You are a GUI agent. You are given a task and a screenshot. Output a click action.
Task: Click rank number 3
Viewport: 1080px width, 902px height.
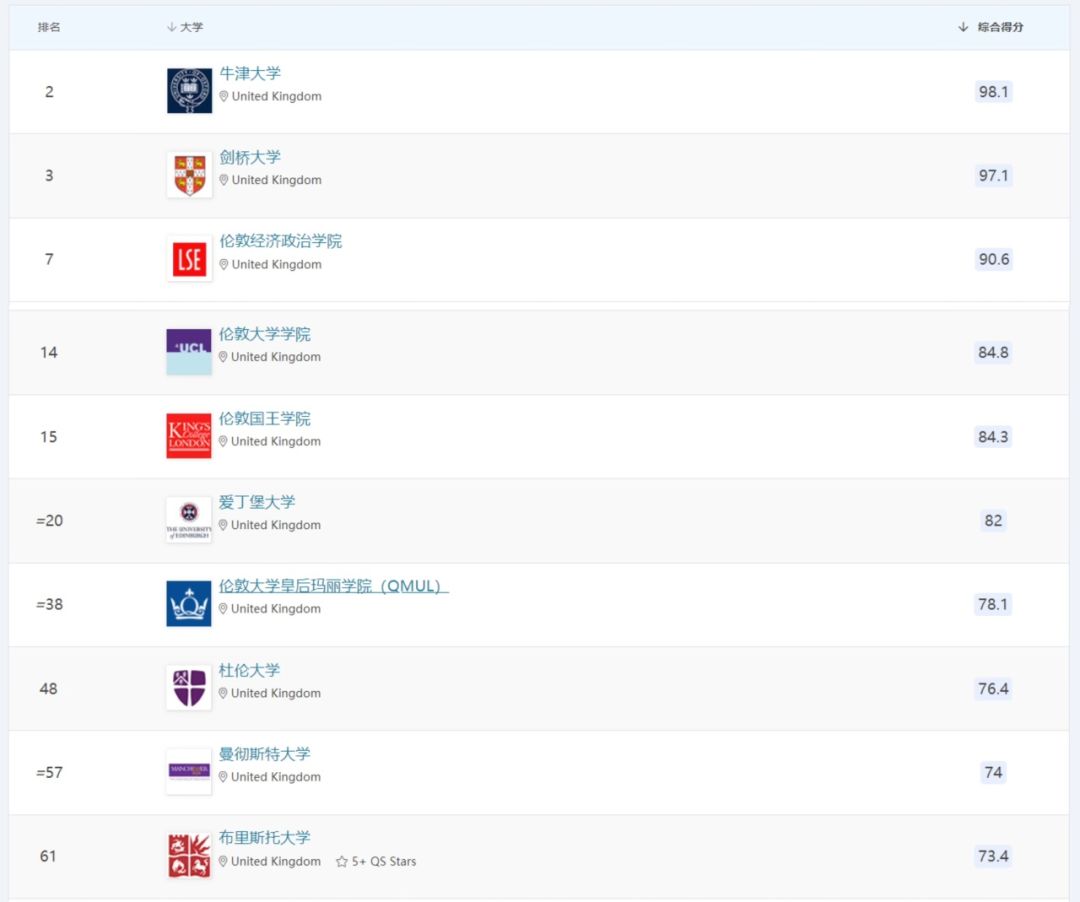pyautogui.click(x=49, y=176)
